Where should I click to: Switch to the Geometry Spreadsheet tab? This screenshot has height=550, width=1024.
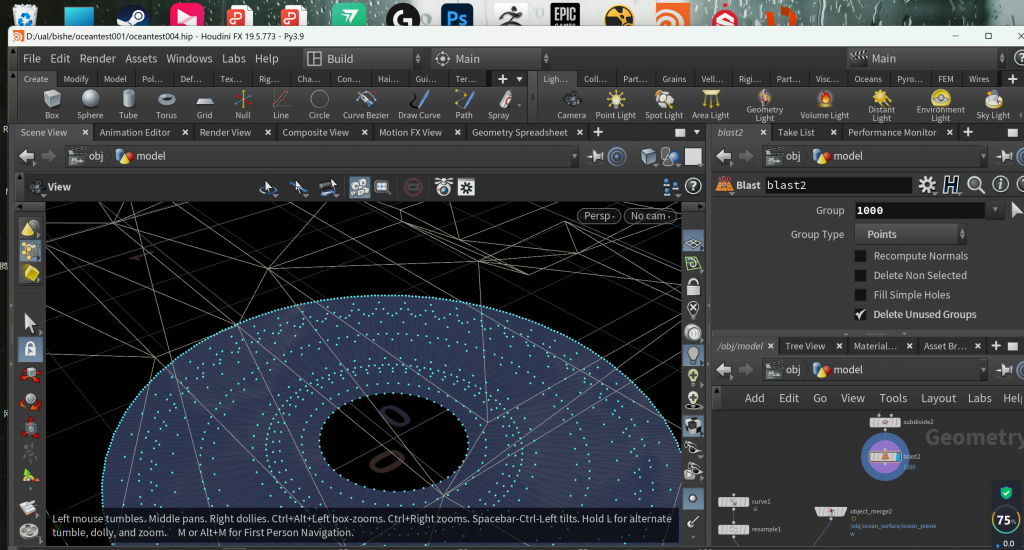(520, 132)
